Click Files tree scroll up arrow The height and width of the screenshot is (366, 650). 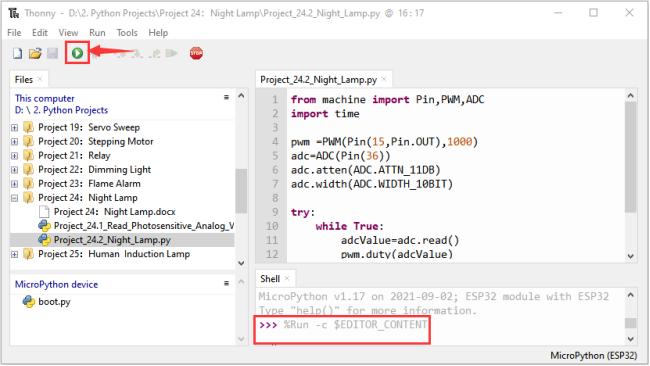coord(241,95)
